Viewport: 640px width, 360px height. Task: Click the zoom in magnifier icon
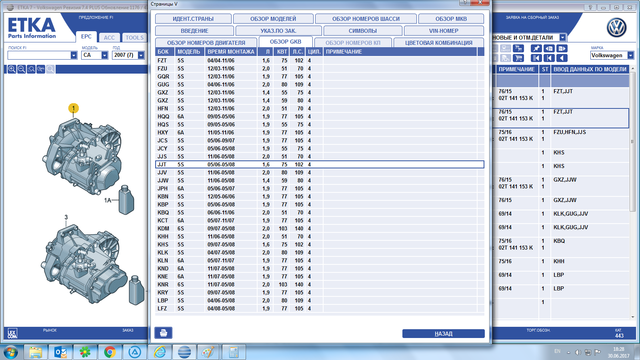(x=11, y=69)
